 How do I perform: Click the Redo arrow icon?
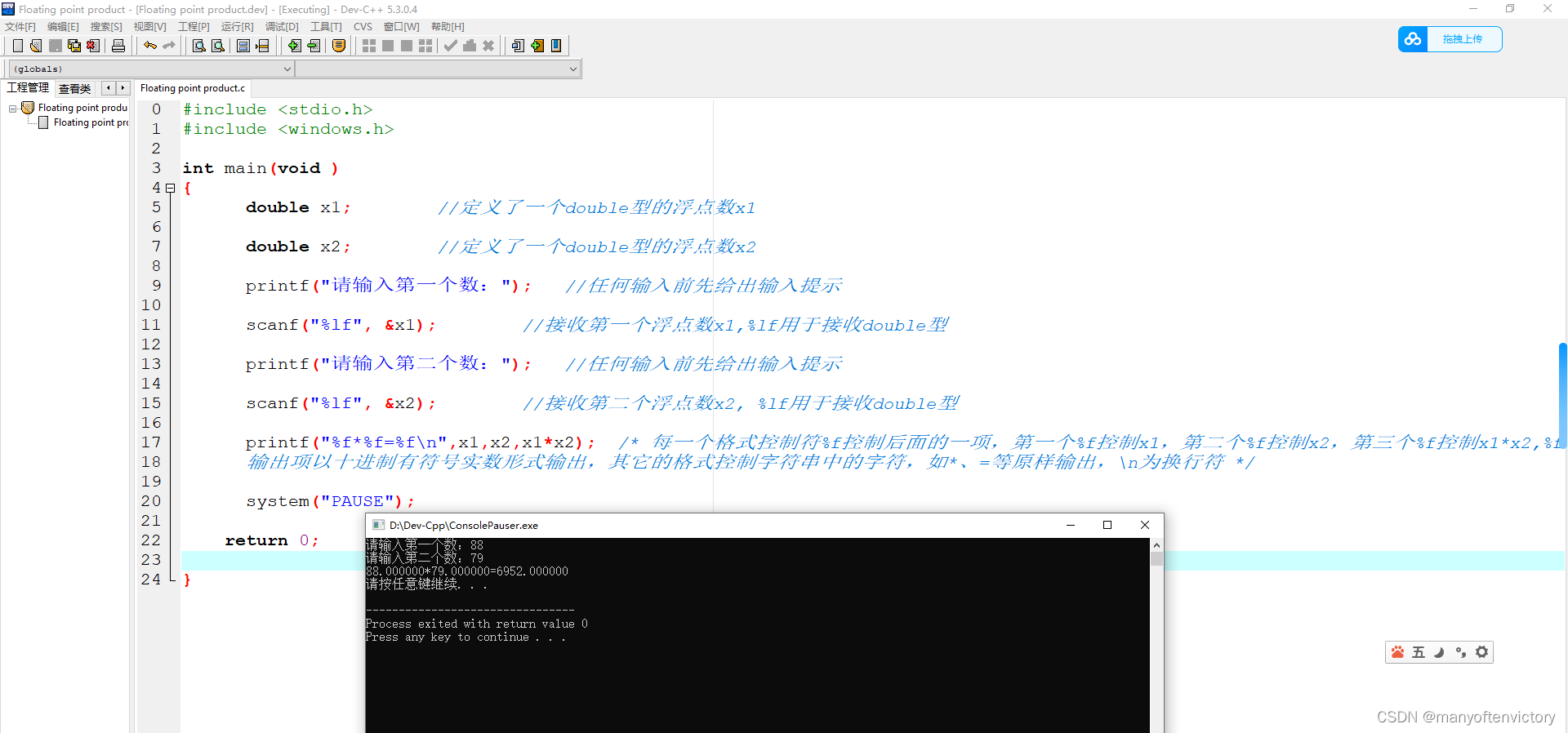[x=169, y=46]
